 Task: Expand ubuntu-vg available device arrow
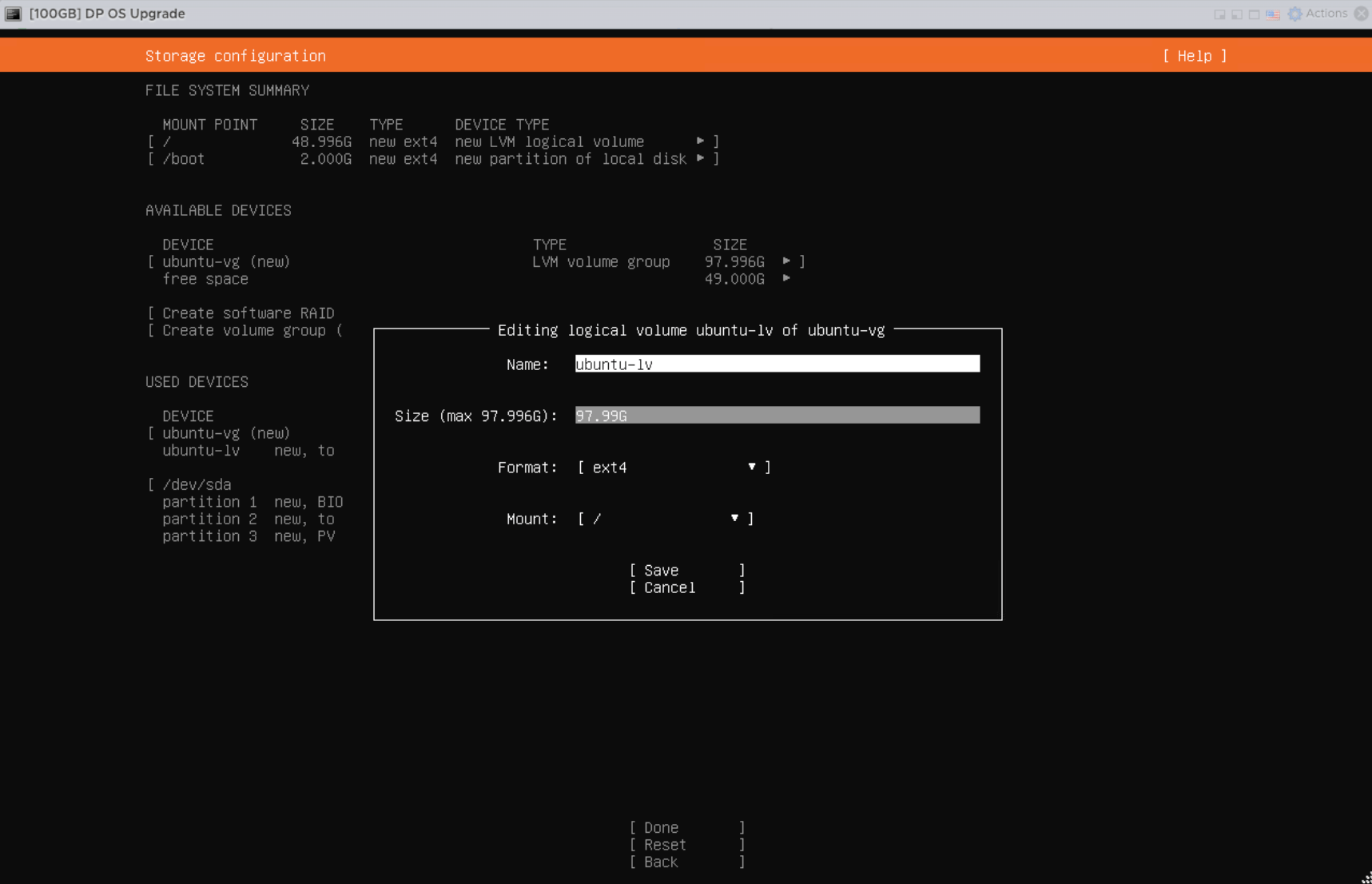click(x=787, y=261)
